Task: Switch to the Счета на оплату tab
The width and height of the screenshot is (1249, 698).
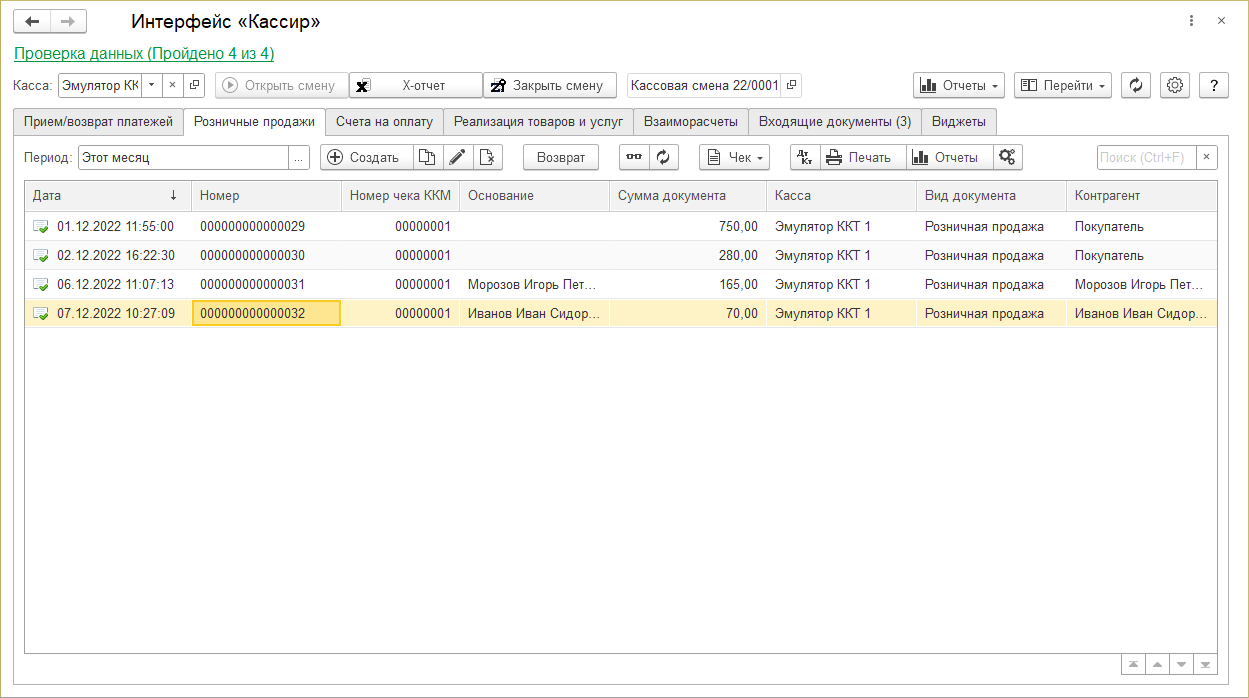Action: [x=384, y=122]
